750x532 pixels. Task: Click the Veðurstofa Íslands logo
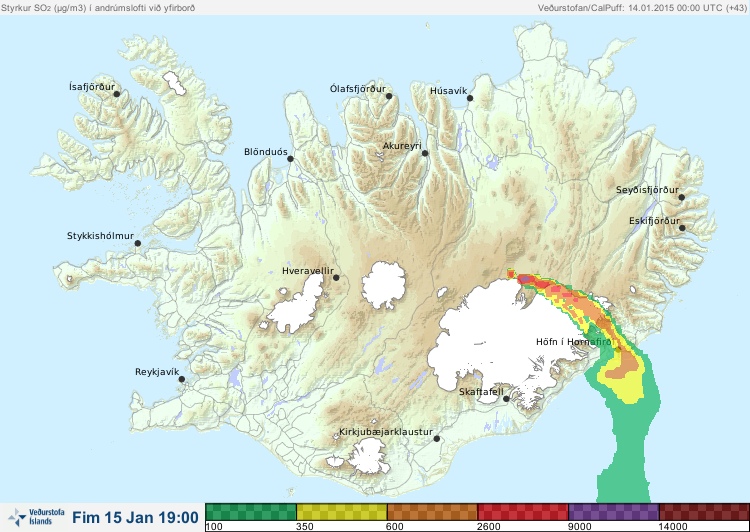[x=37, y=517]
